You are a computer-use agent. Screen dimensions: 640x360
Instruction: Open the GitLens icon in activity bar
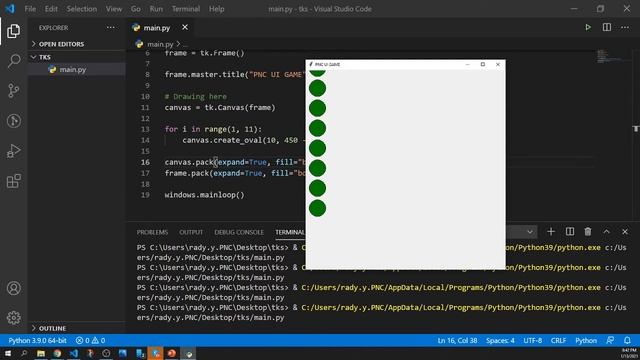click(13, 121)
